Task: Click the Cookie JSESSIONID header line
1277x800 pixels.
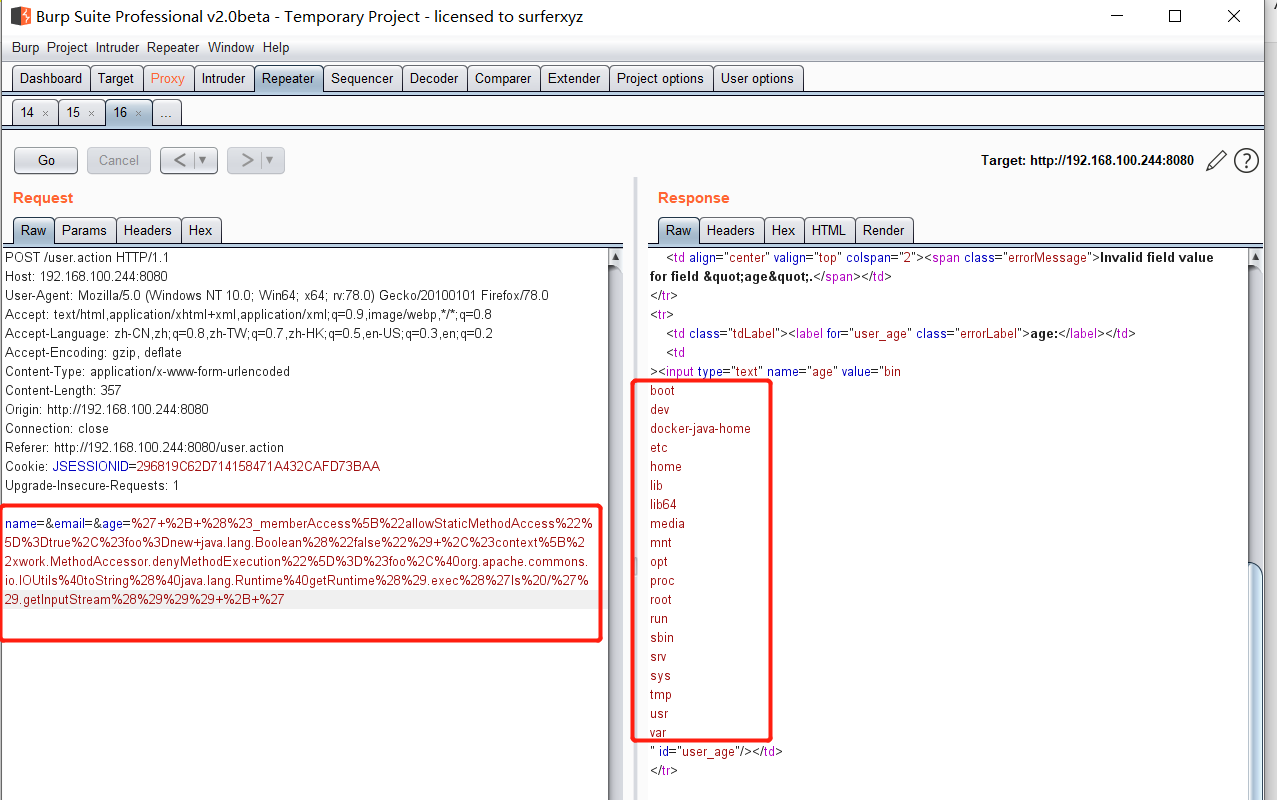Action: [x=193, y=466]
